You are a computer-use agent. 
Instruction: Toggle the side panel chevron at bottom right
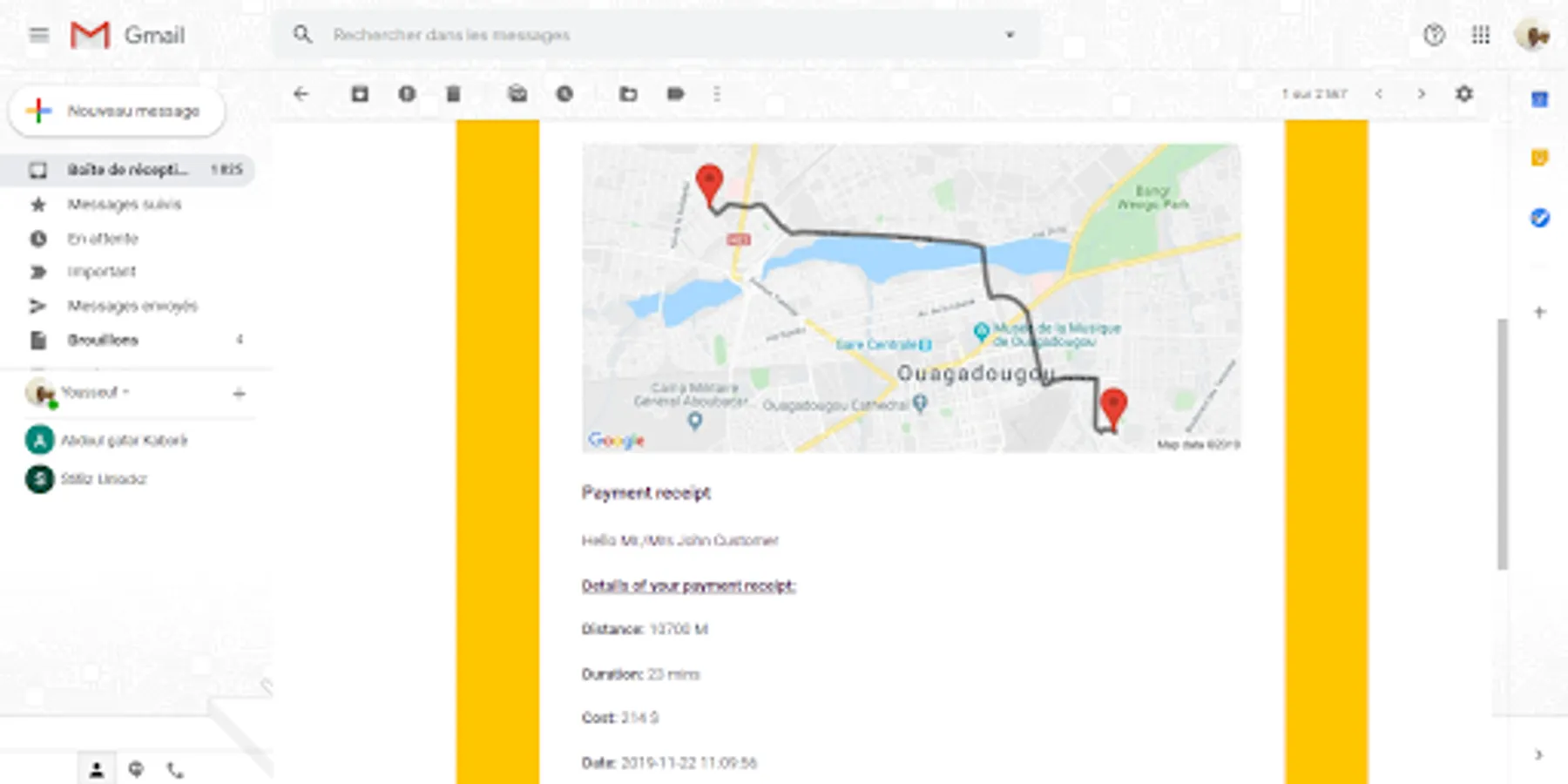(x=1538, y=755)
